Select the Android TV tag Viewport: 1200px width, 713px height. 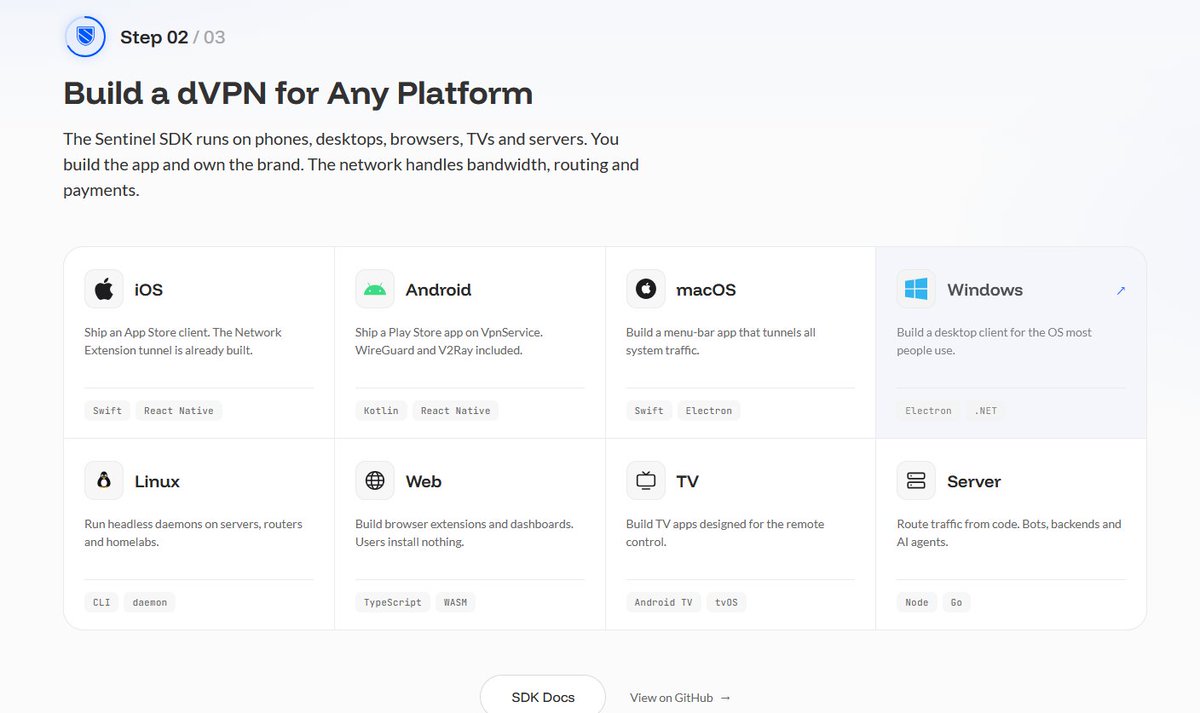click(663, 603)
